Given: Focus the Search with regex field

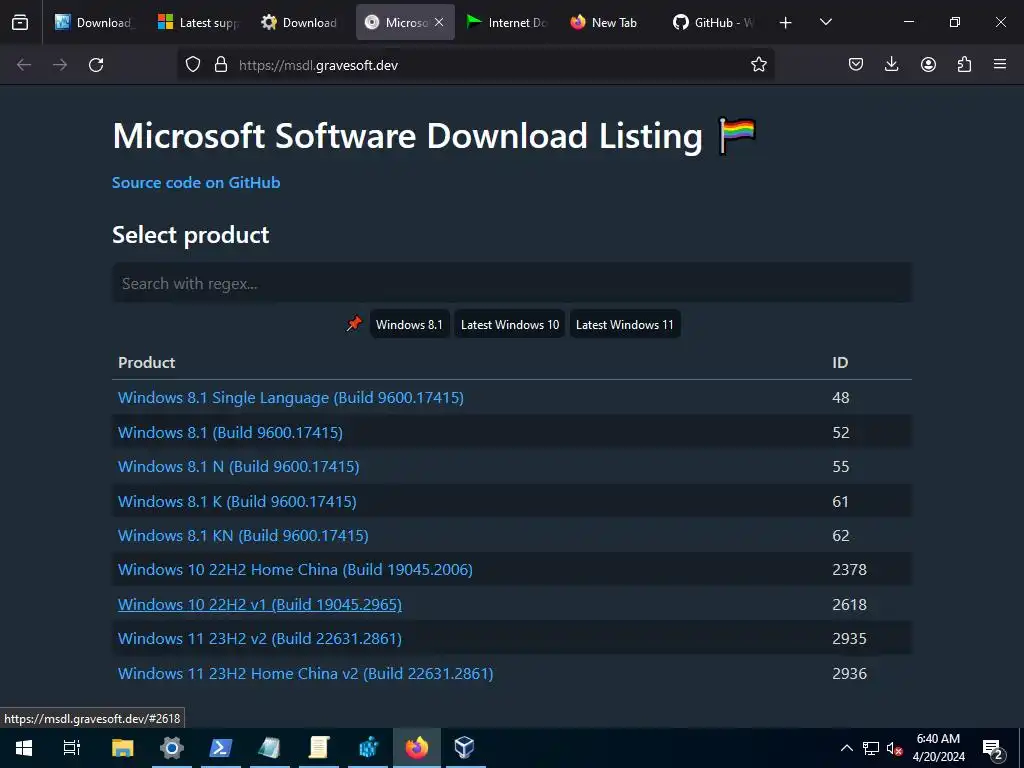Looking at the screenshot, I should pyautogui.click(x=512, y=283).
